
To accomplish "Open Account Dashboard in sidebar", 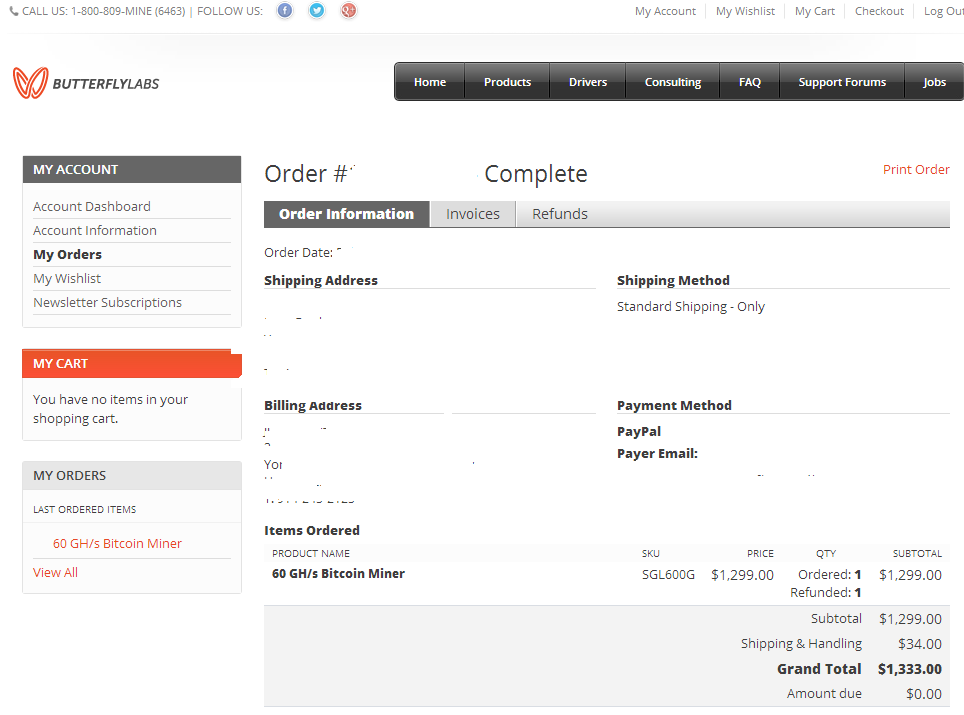I will click(92, 207).
